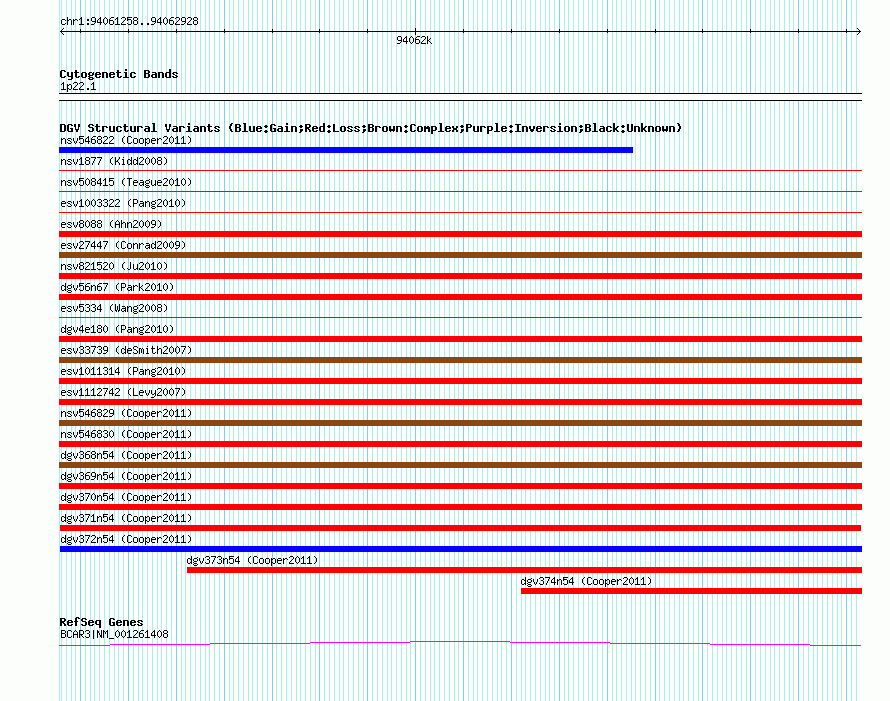Click the esv33739 (deSmith2007) label

click(126, 350)
